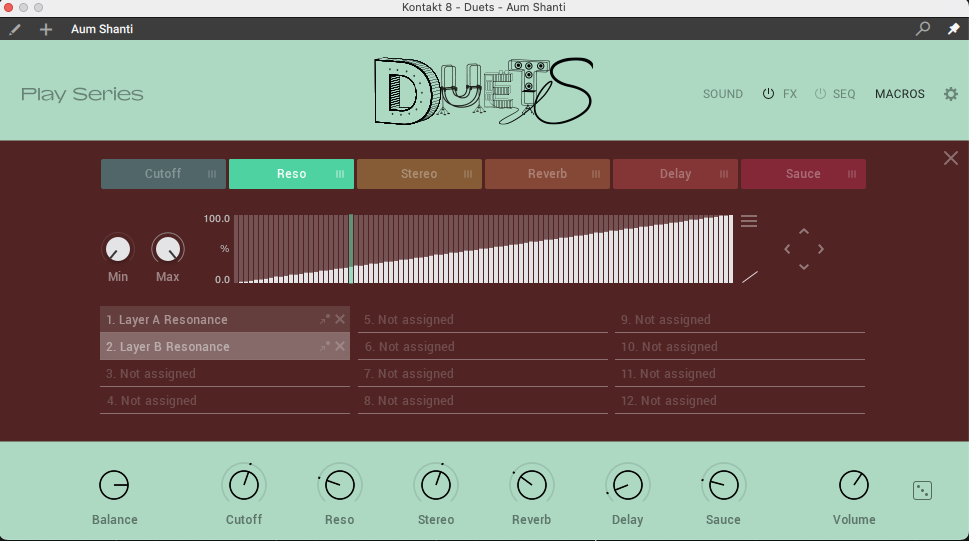Open the FX page
This screenshot has width=969, height=541.
790,94
